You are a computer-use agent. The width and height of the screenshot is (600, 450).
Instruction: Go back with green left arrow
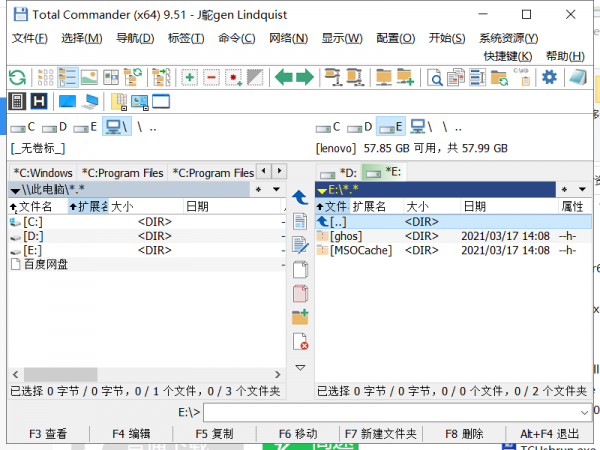(x=284, y=78)
